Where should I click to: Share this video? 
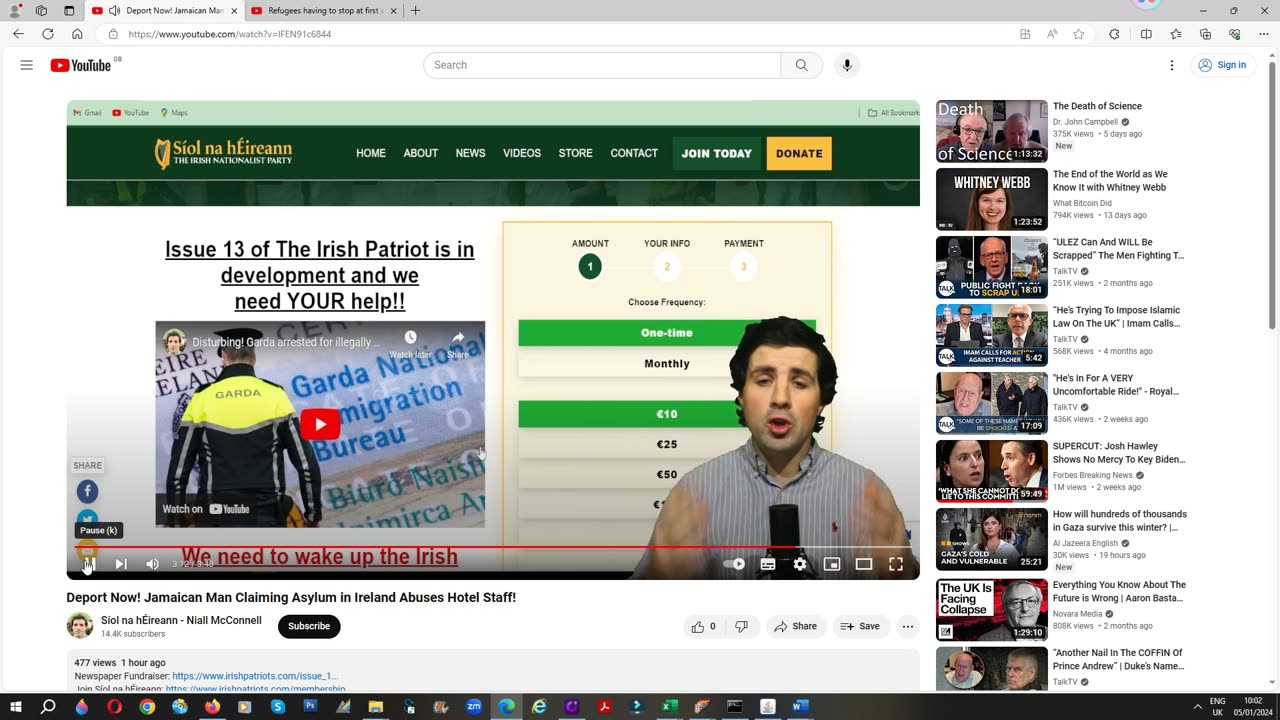point(796,626)
